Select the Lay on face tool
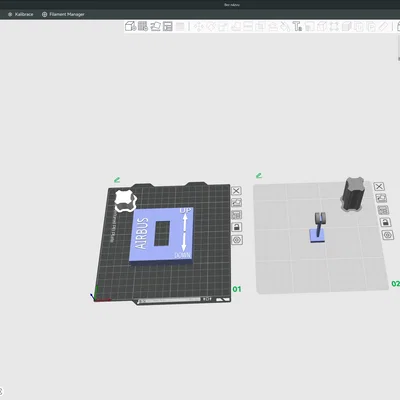The image size is (400, 400). point(236,26)
